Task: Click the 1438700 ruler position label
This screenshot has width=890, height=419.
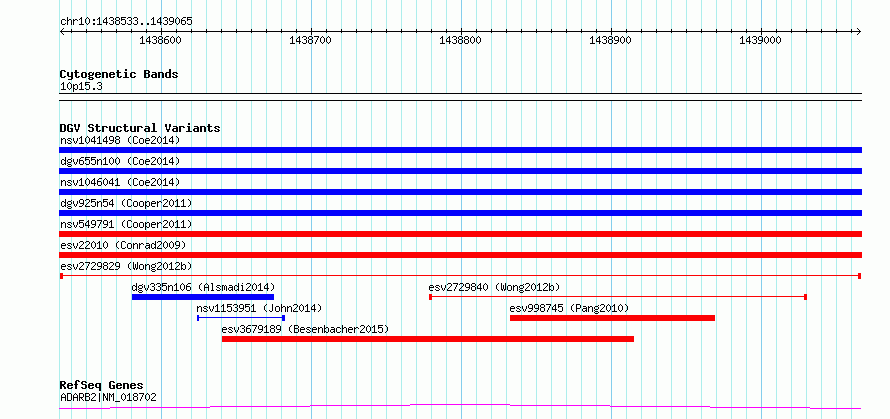Action: (311, 40)
